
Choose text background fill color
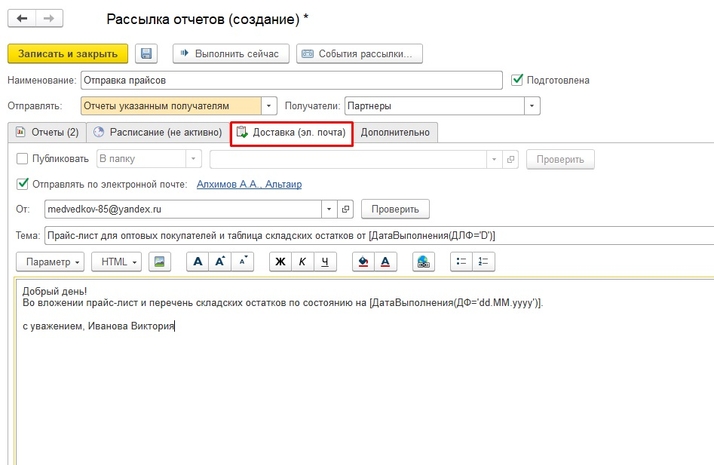point(363,262)
